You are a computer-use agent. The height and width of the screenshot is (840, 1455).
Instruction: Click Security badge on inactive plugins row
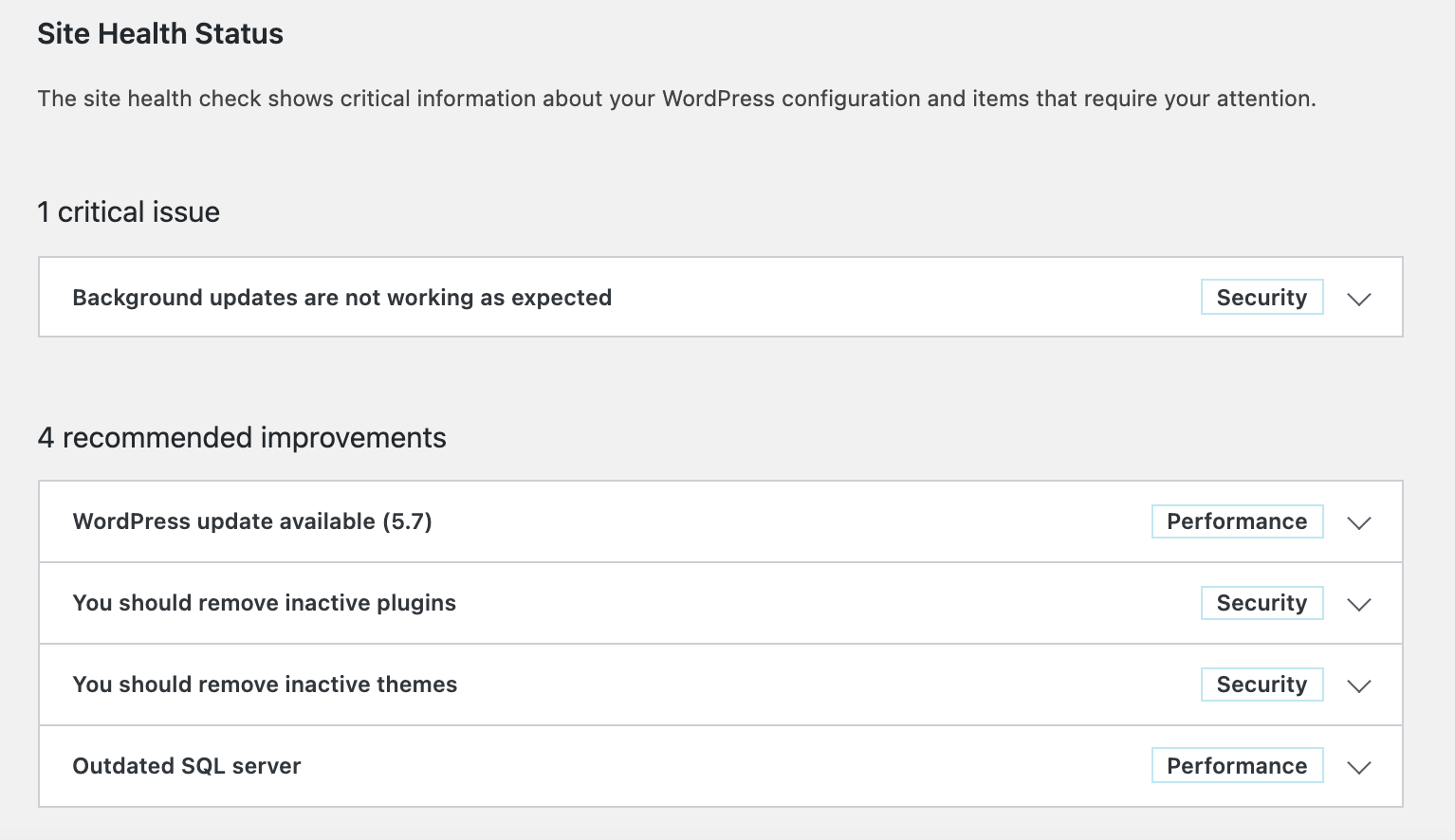coord(1262,603)
